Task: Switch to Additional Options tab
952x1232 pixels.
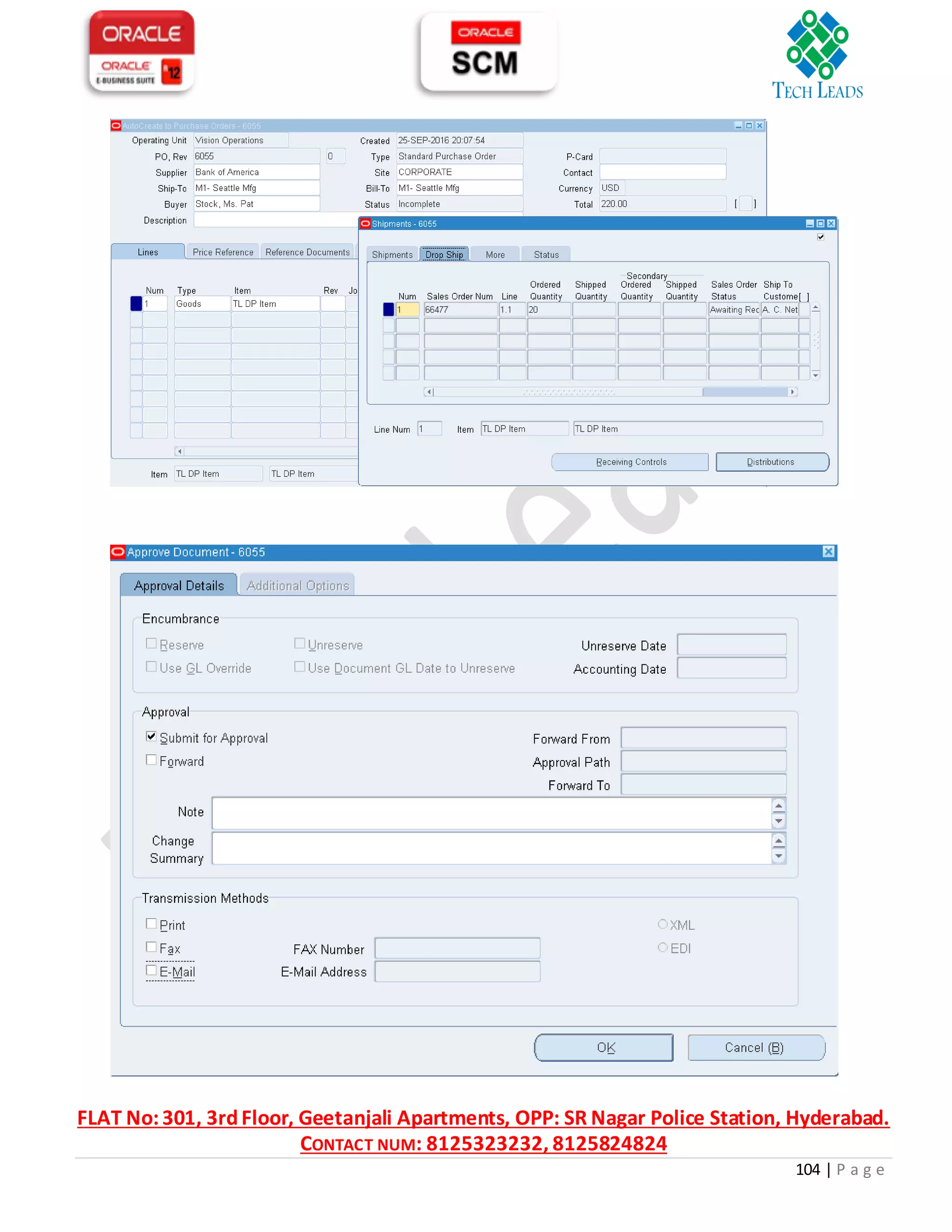Action: pos(297,585)
